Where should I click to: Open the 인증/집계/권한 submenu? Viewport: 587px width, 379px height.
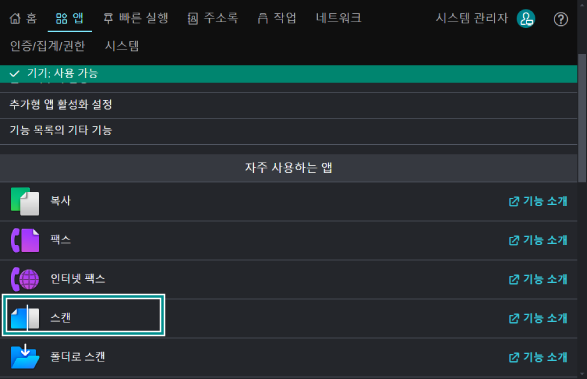pos(47,46)
